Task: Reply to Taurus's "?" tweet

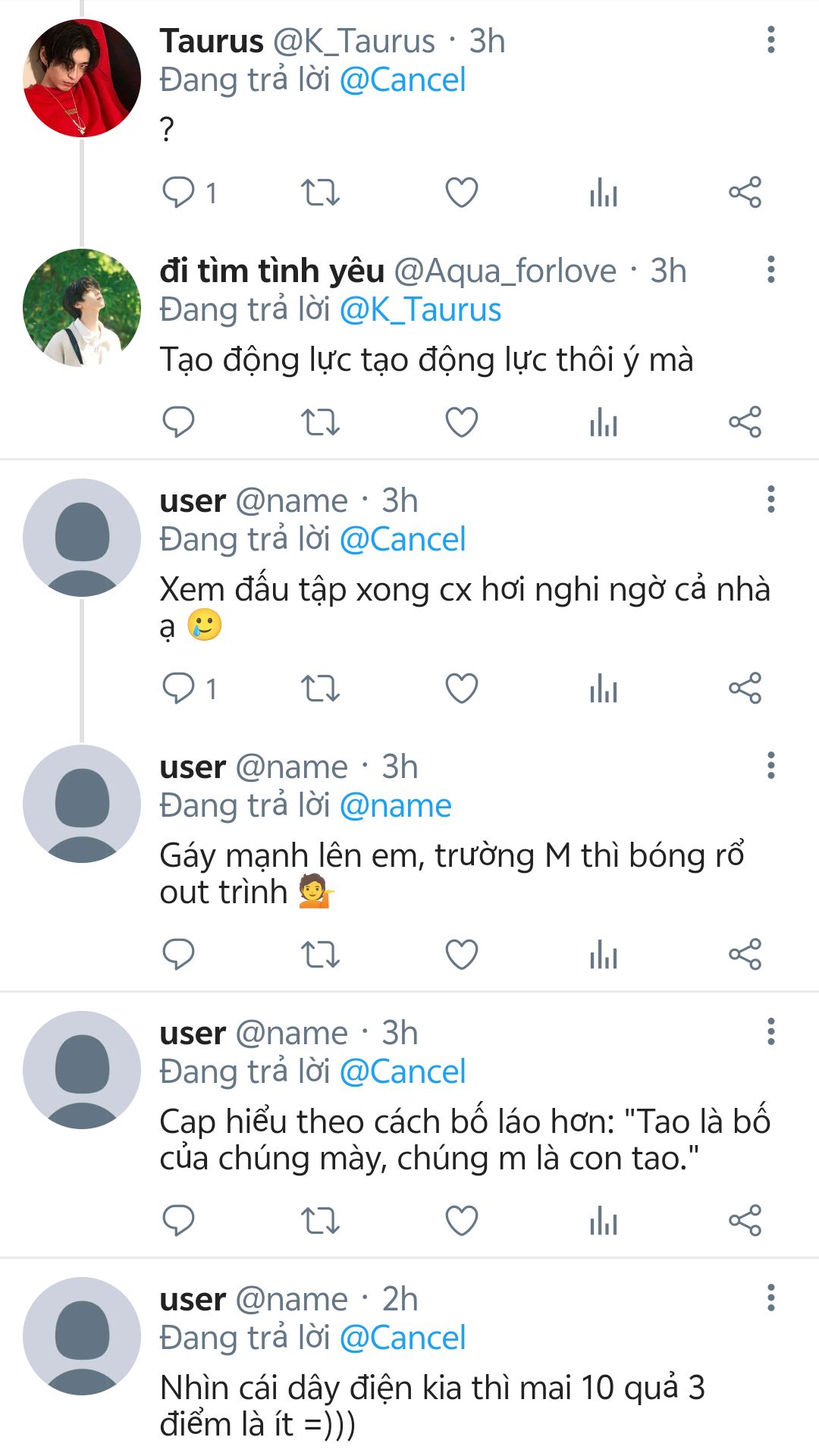Action: [179, 193]
